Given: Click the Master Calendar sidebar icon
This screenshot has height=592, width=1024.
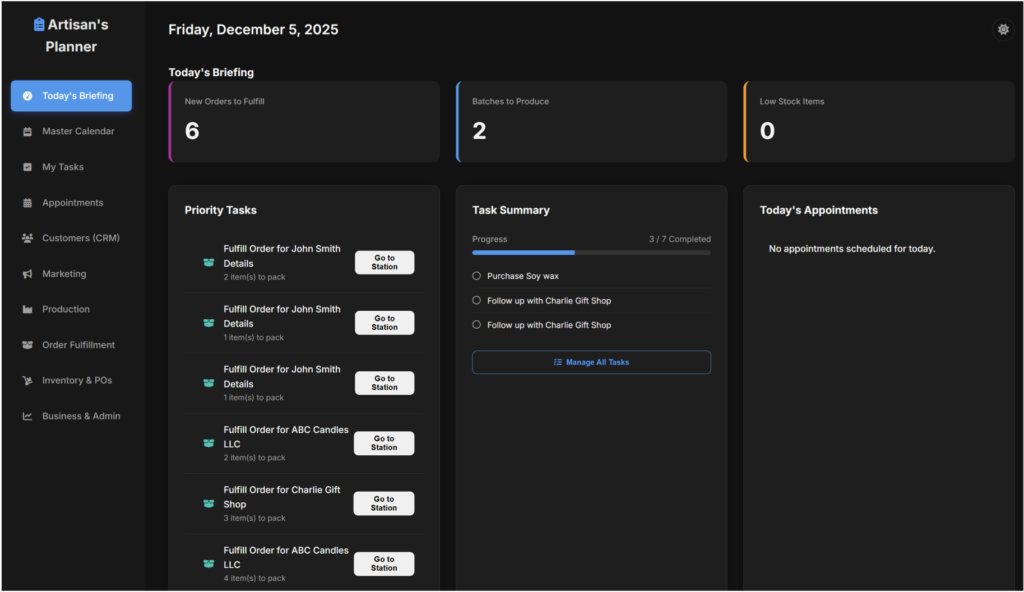Looking at the screenshot, I should 28,132.
